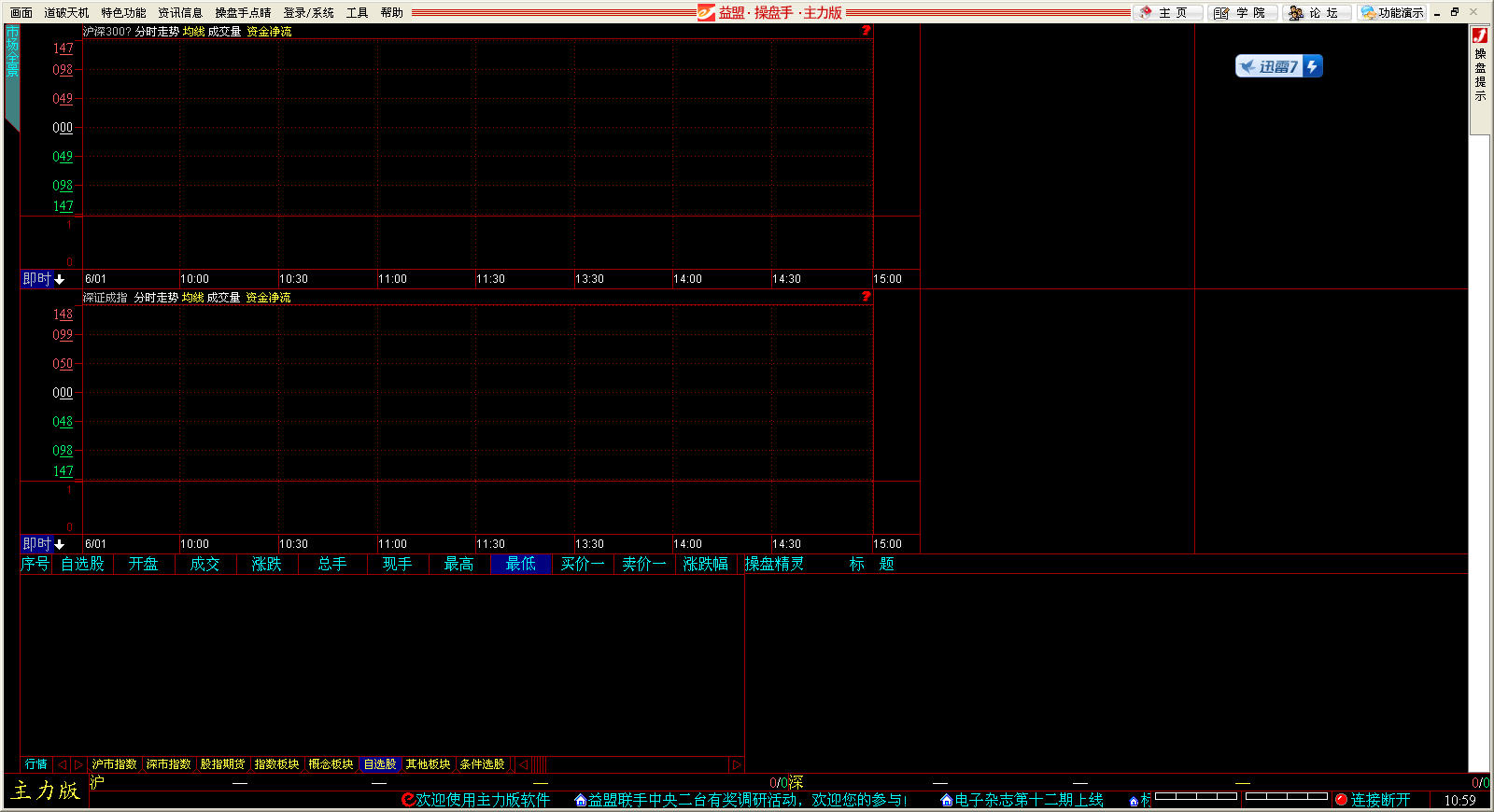Launch the 功能演示 feature demo

(1391, 12)
